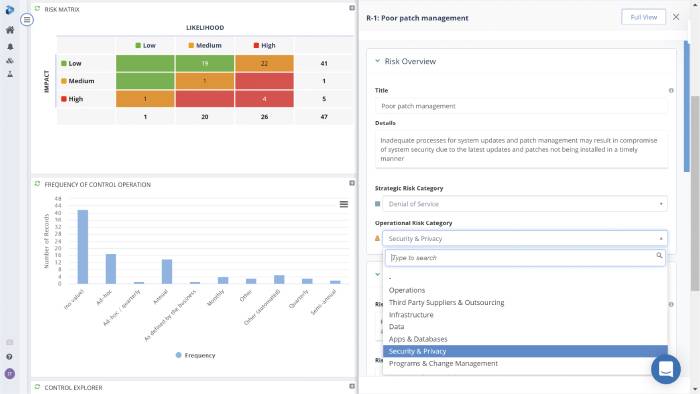
Task: Select the blank dash option
Action: 525,278
